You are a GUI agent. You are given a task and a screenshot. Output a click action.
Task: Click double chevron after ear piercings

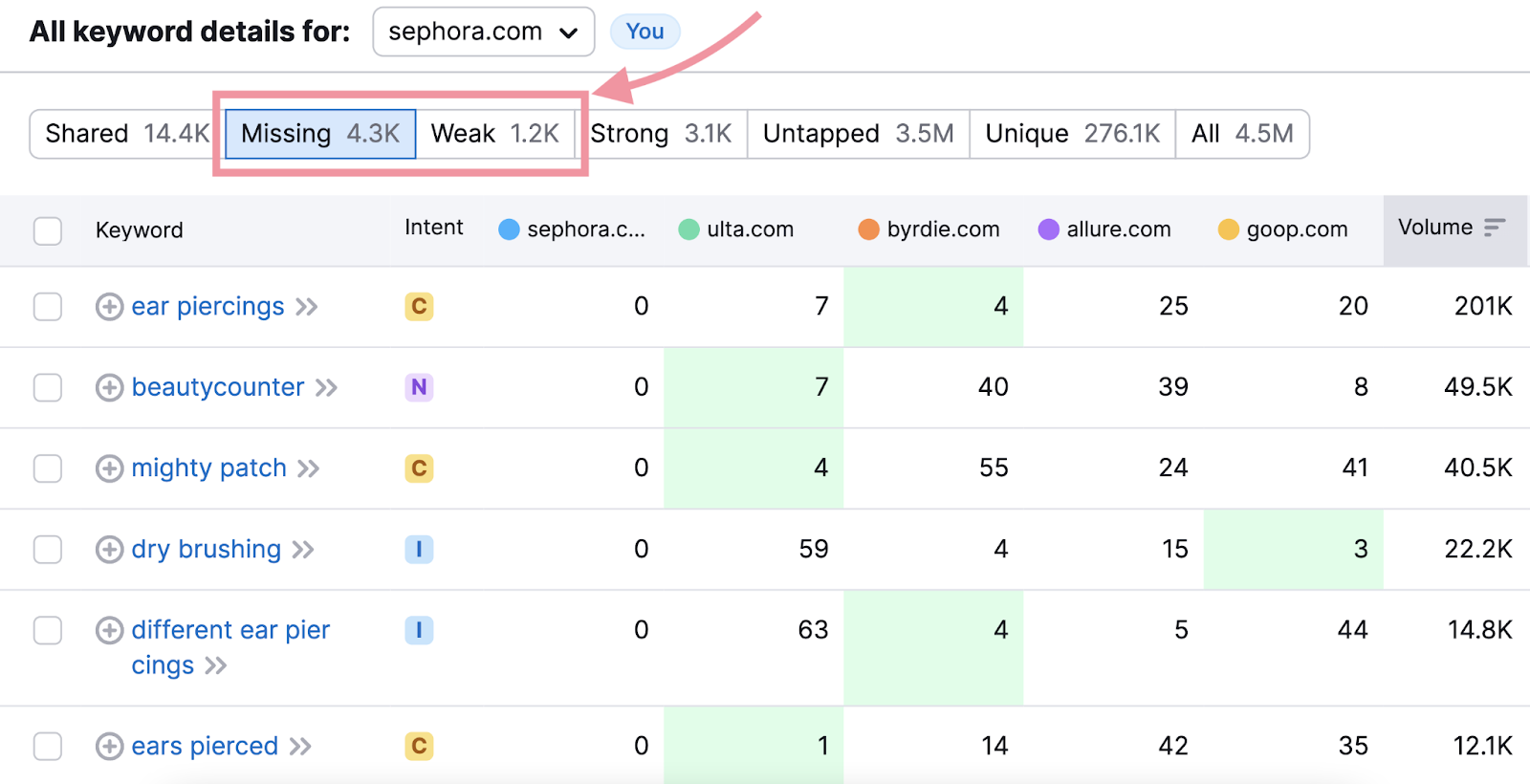click(306, 307)
